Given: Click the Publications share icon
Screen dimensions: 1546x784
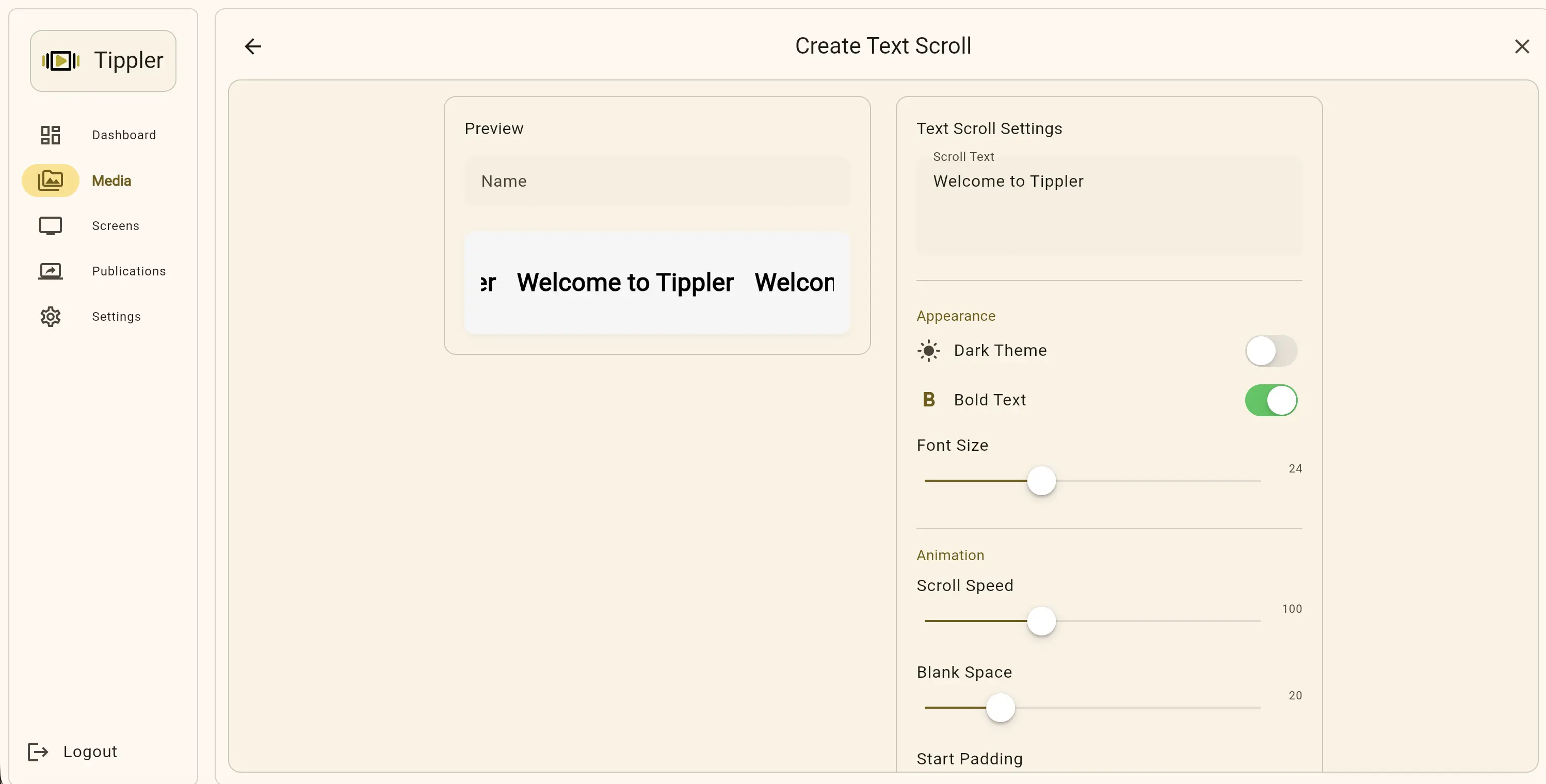Looking at the screenshot, I should tap(51, 270).
